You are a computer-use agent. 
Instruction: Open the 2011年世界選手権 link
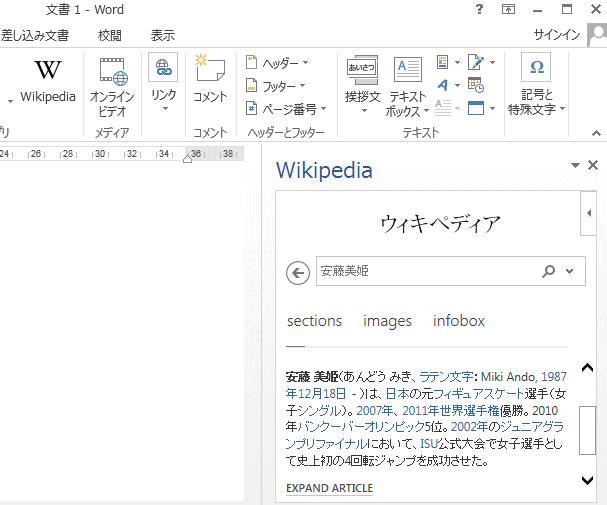(x=451, y=410)
